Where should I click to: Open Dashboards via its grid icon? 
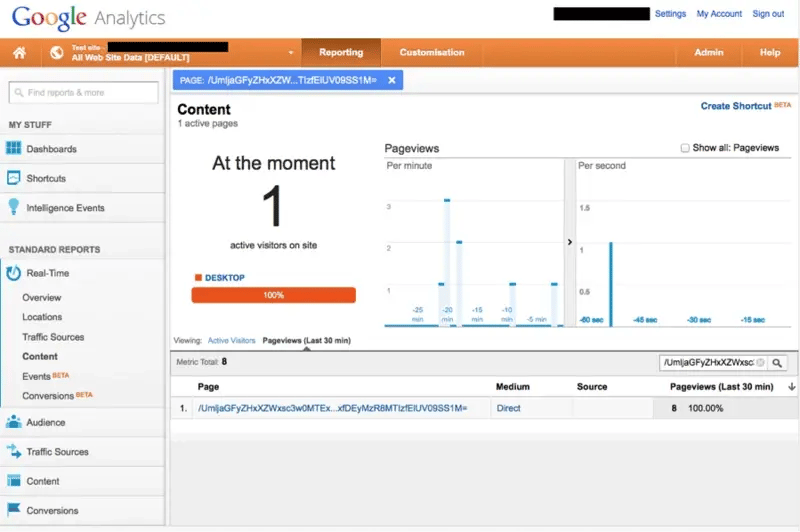14,149
